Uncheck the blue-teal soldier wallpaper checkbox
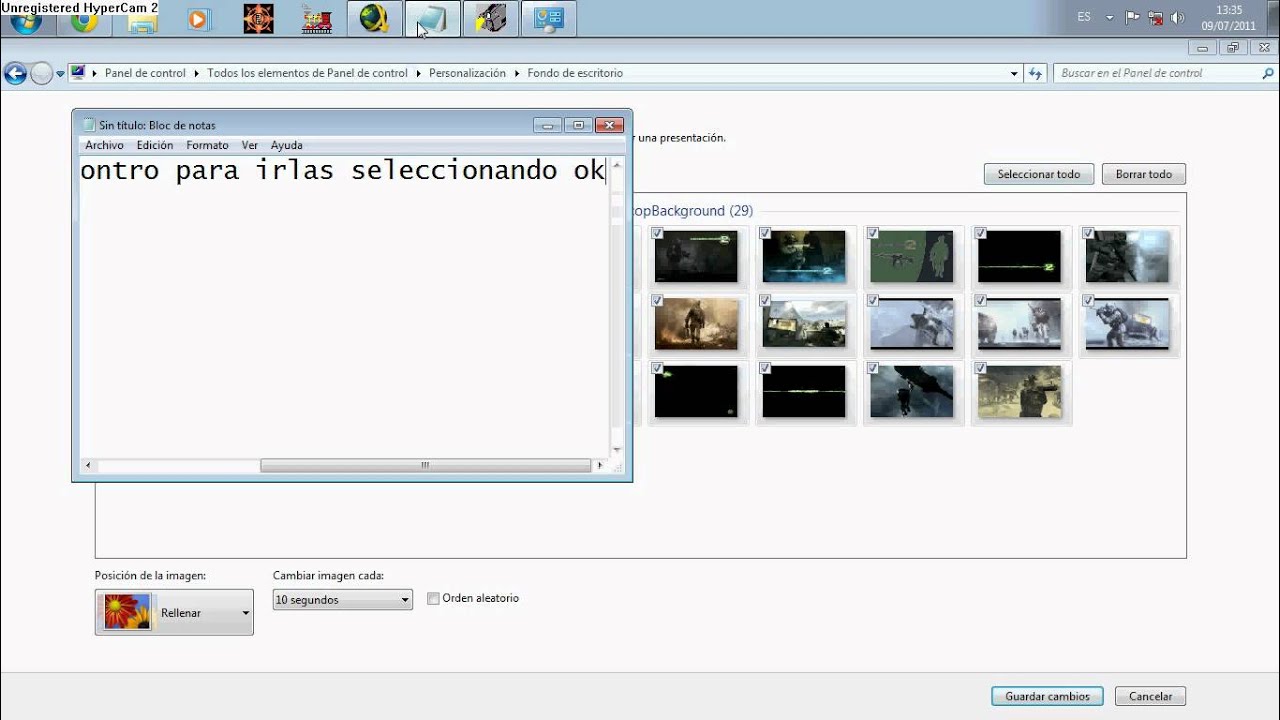1280x720 pixels. [x=765, y=233]
